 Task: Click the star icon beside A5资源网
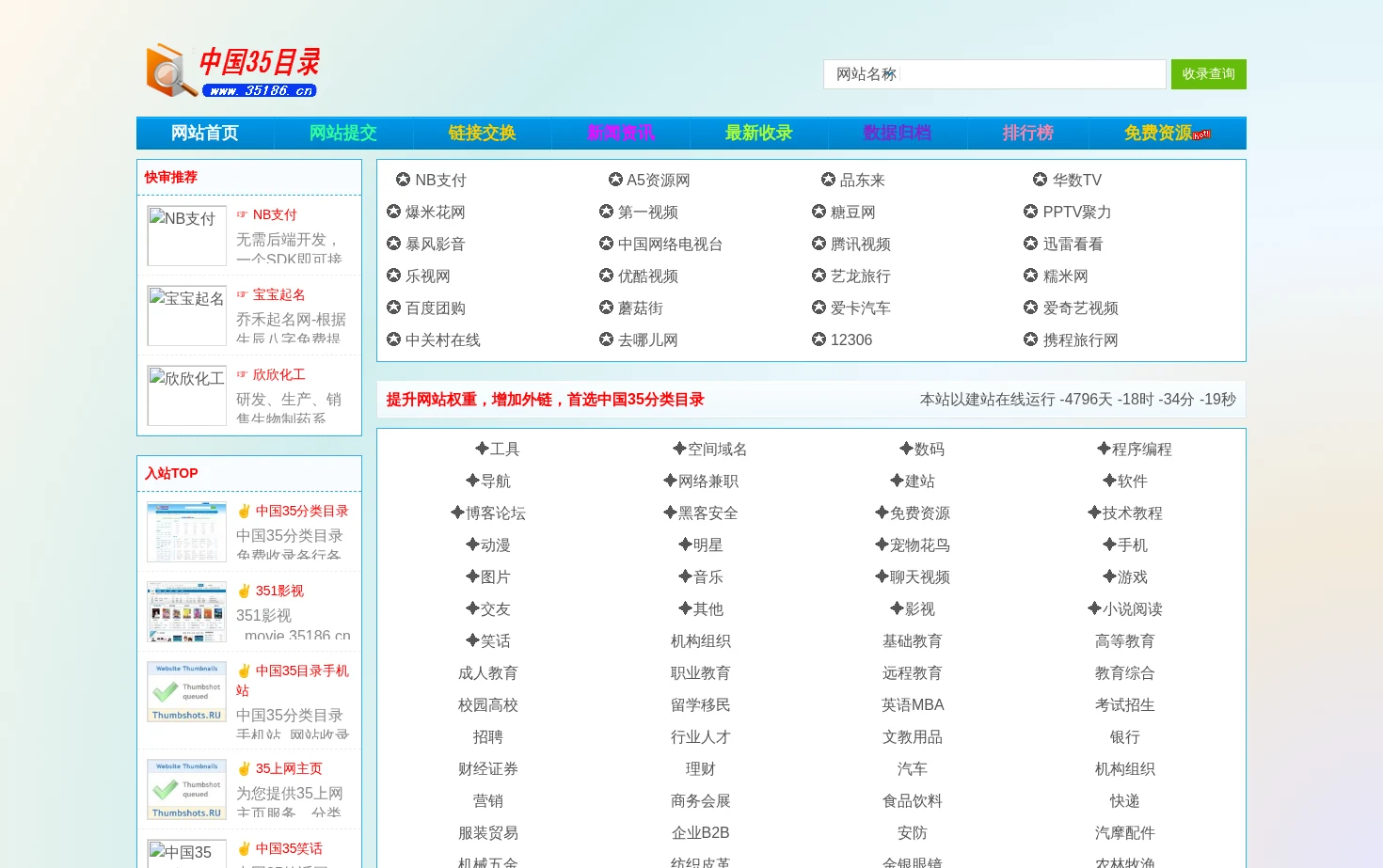tap(615, 179)
